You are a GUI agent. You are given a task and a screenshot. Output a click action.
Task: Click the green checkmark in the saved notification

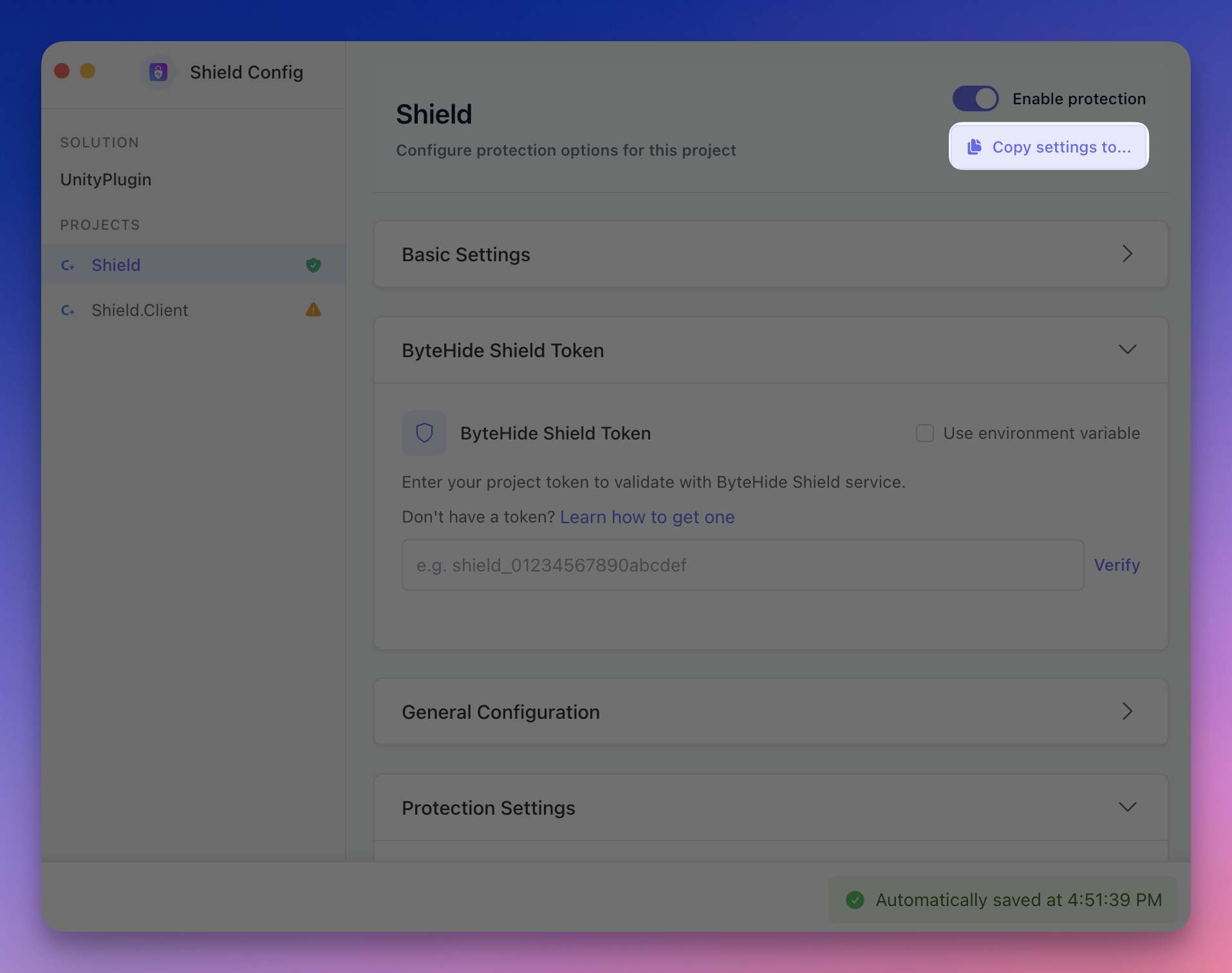pos(855,900)
